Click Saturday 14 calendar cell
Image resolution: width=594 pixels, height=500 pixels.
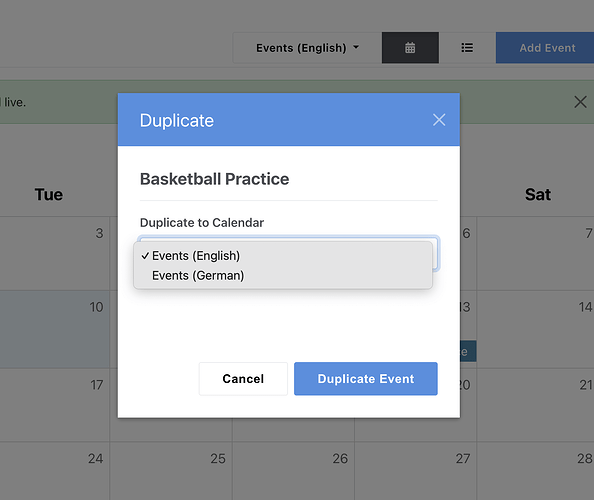(x=535, y=329)
